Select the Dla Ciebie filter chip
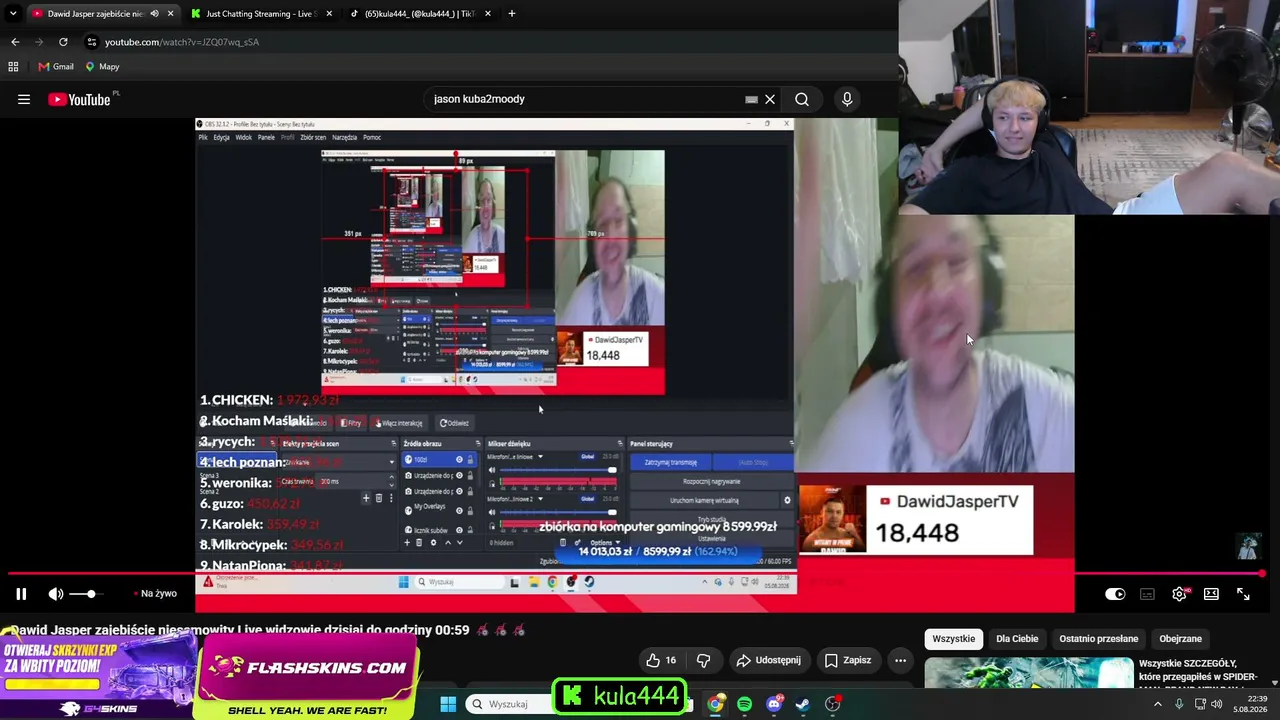 tap(1017, 639)
